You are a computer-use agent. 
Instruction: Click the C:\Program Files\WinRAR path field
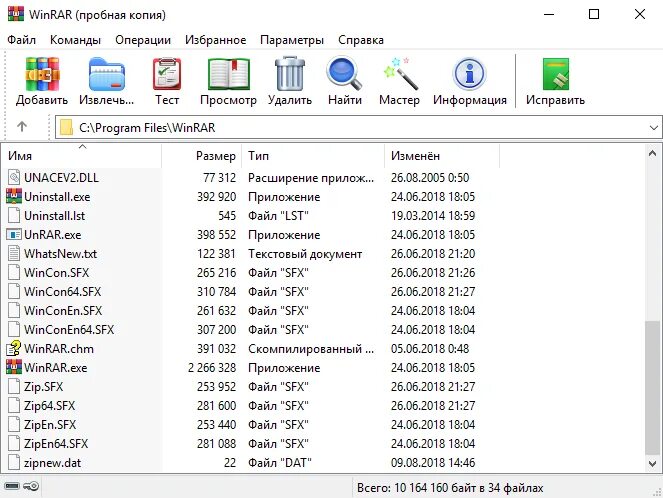coord(358,127)
